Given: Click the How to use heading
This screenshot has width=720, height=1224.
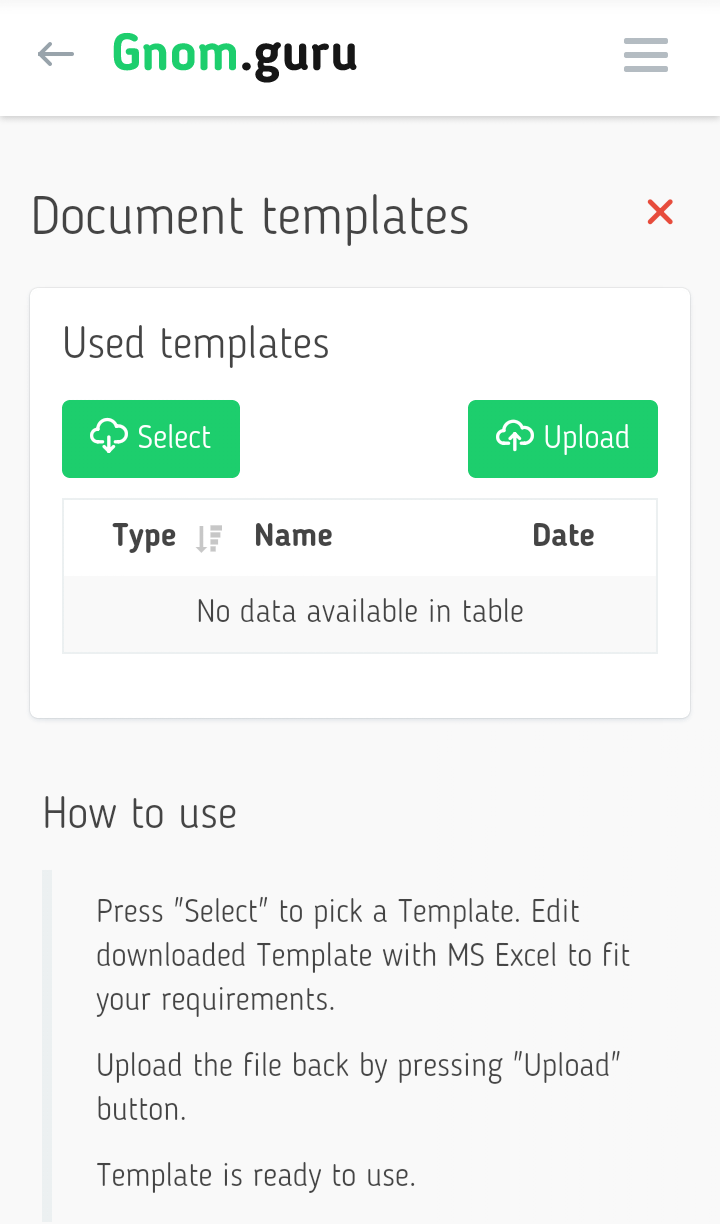Looking at the screenshot, I should [140, 814].
